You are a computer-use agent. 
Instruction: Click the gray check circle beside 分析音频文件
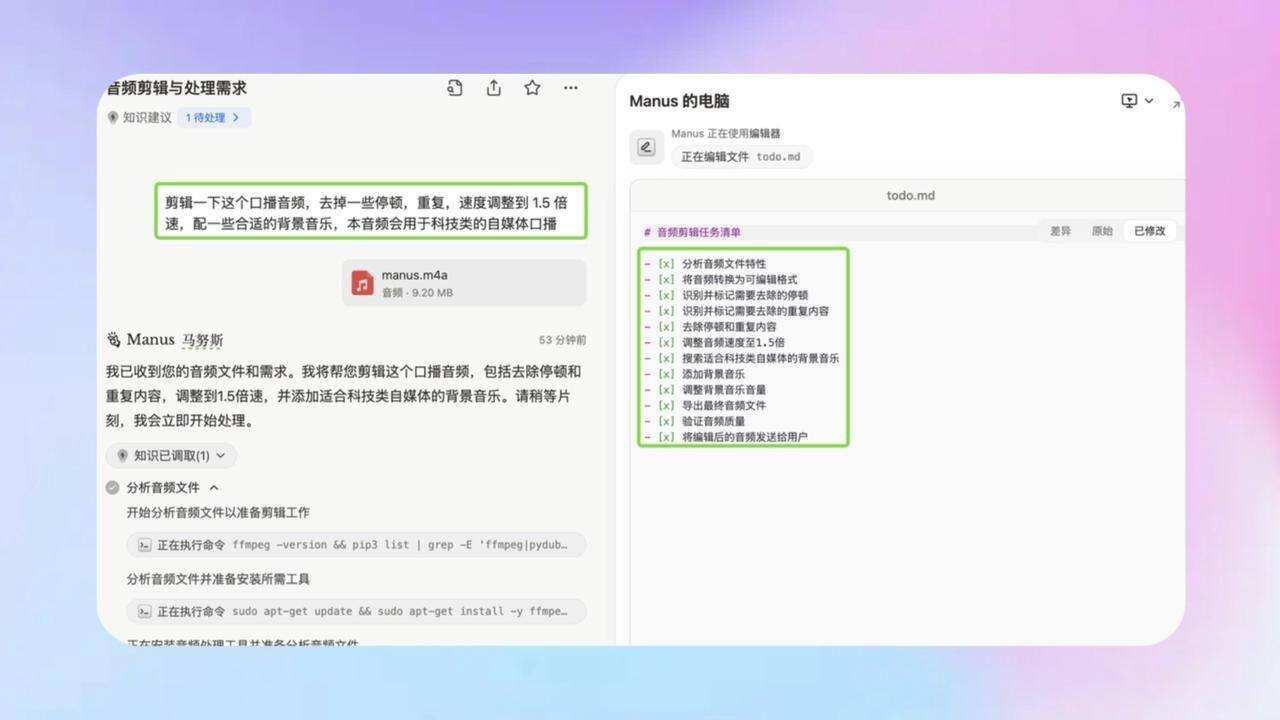(113, 488)
